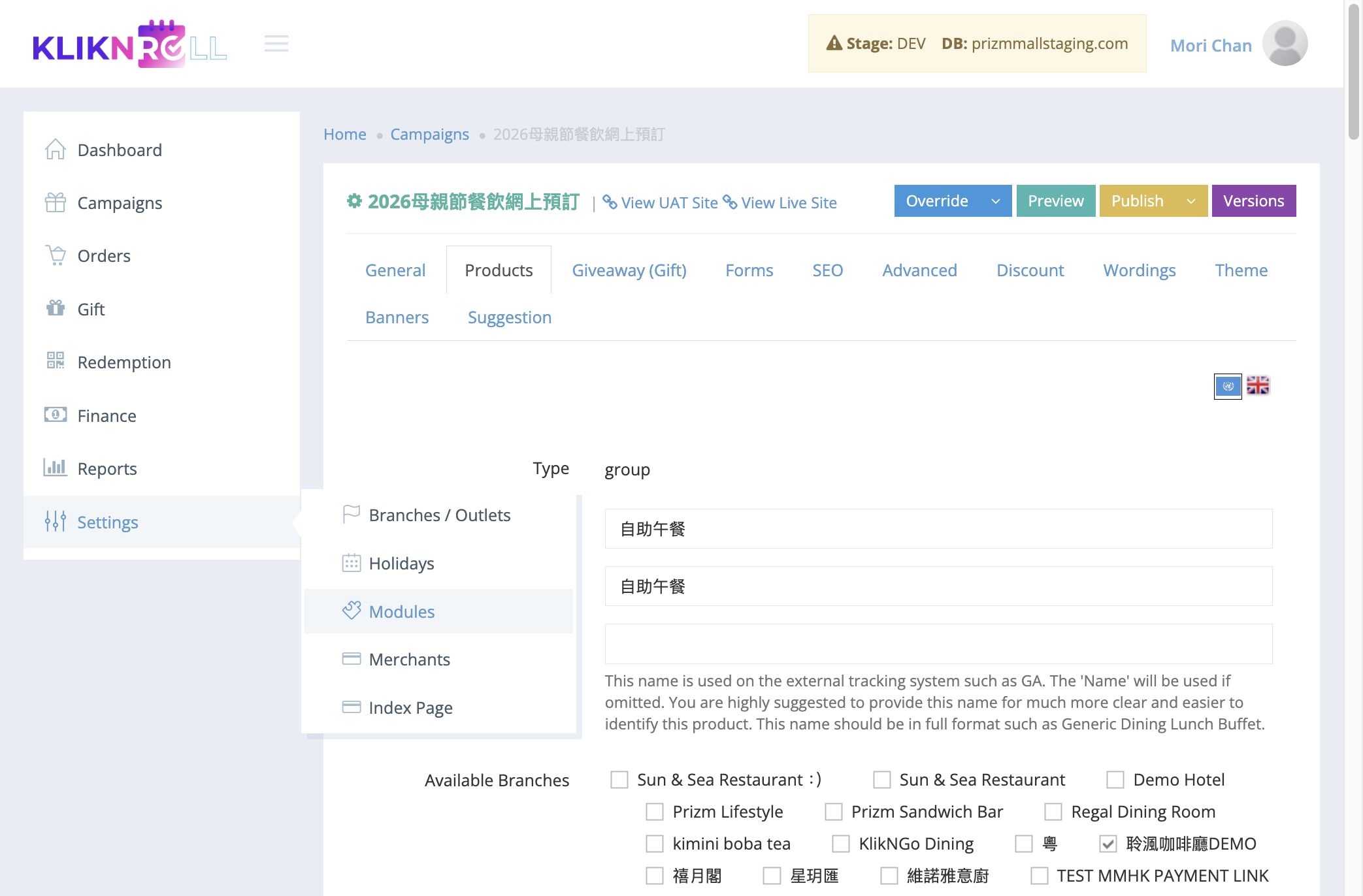Click the Branches / Outlets flag icon
Viewport: 1363px width, 896px height.
coord(352,515)
